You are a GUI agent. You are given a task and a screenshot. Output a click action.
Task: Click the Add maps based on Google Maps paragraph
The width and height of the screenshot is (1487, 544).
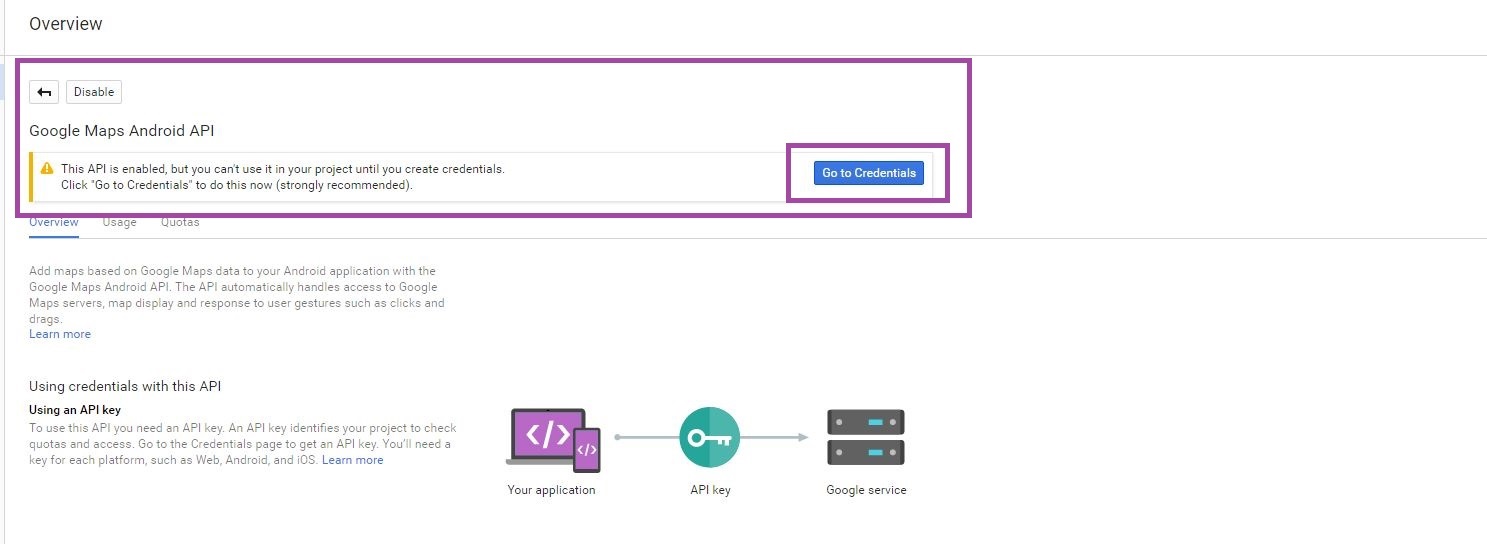tap(237, 295)
